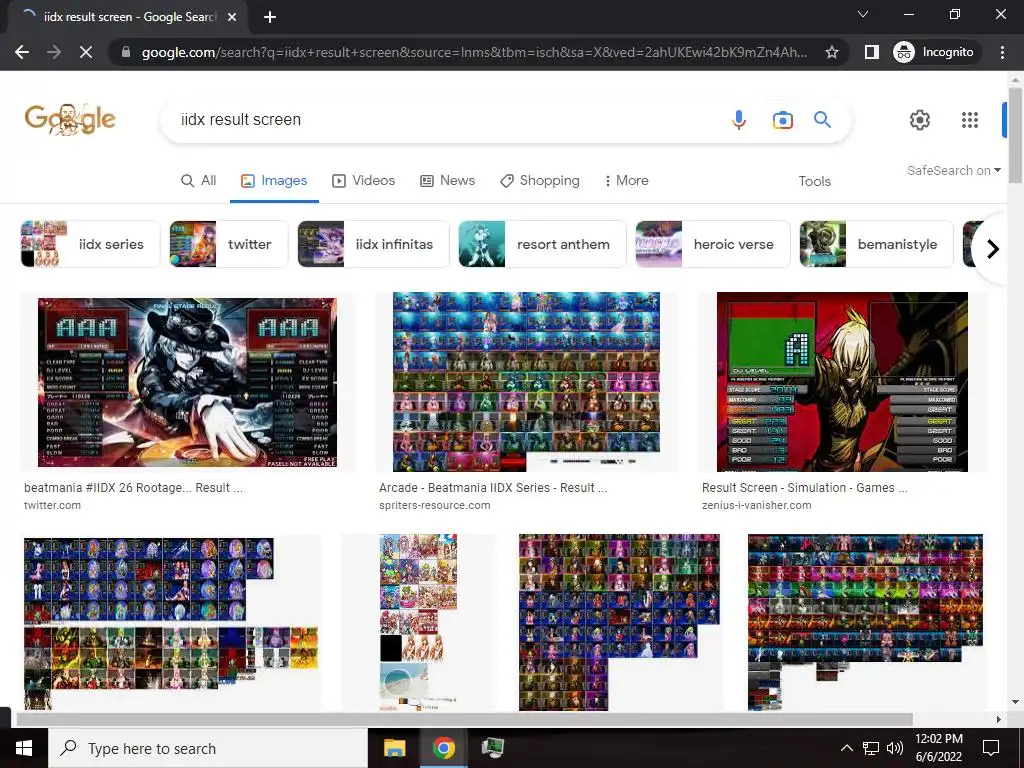The height and width of the screenshot is (768, 1024).
Task: Expand the More search options menu
Action: click(x=627, y=180)
